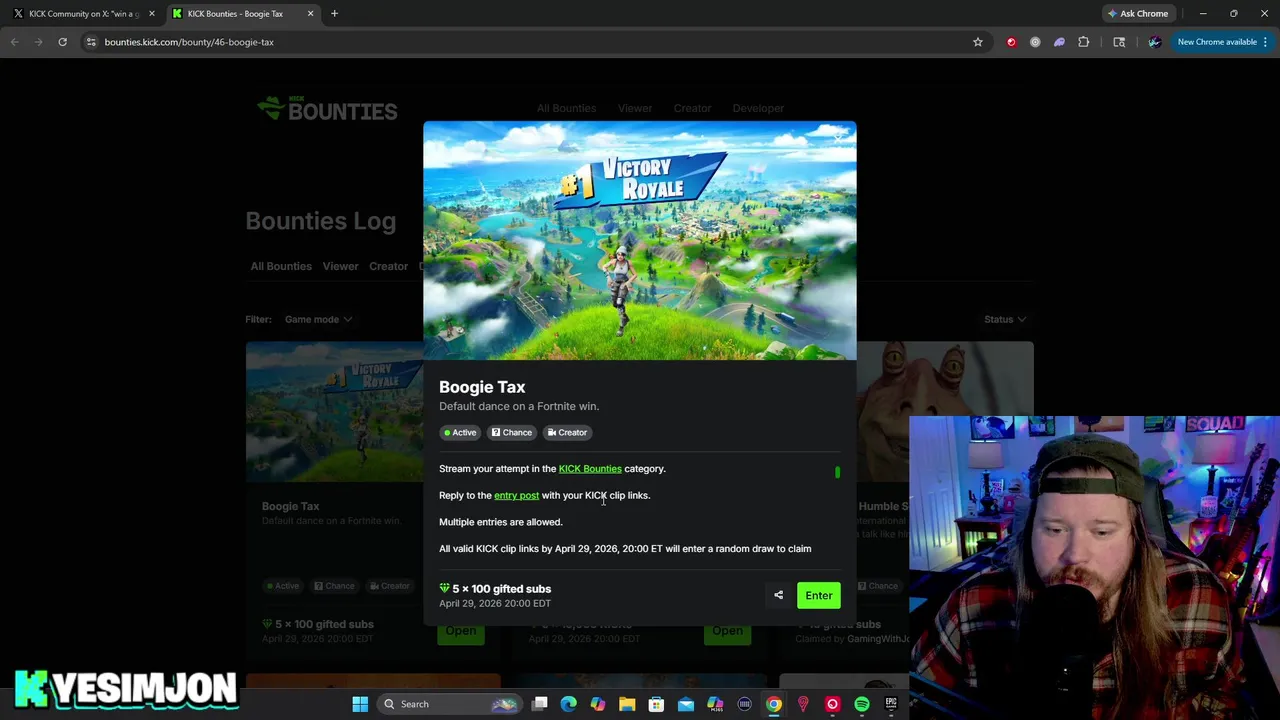Viewport: 1280px width, 720px height.
Task: Open the M365 app from taskbar
Action: [715, 704]
